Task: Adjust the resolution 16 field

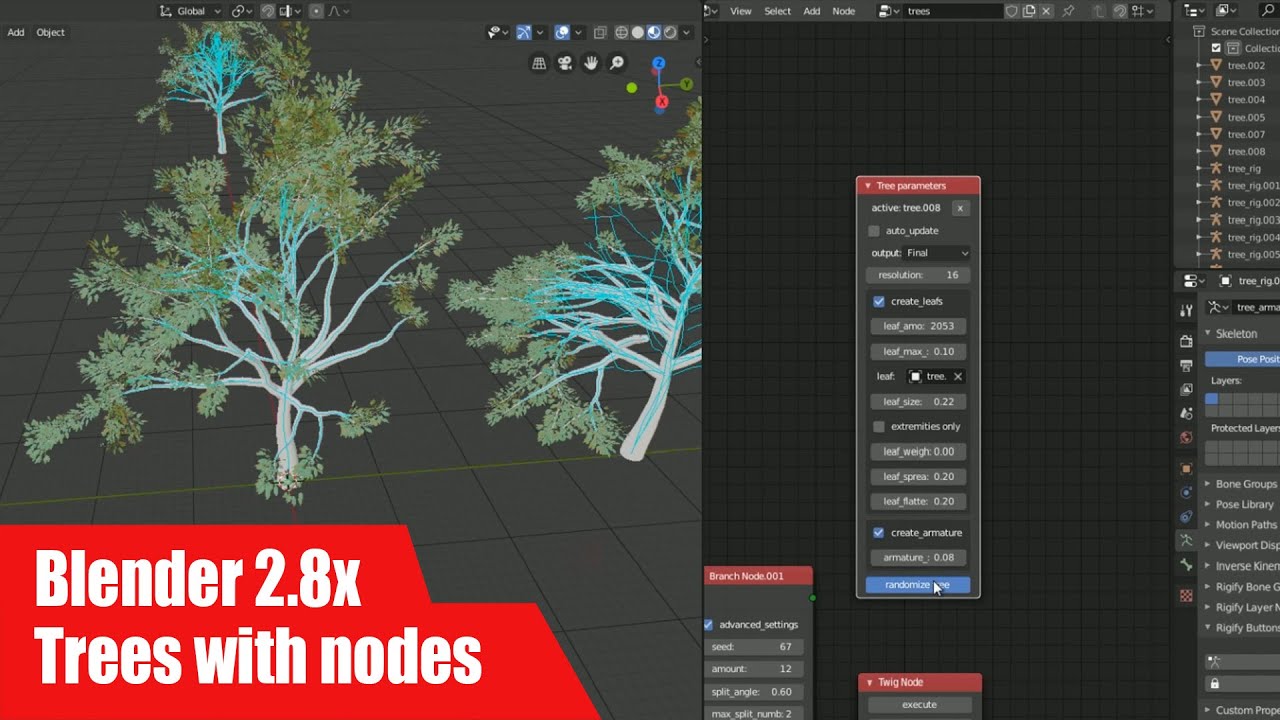Action: click(x=918, y=275)
